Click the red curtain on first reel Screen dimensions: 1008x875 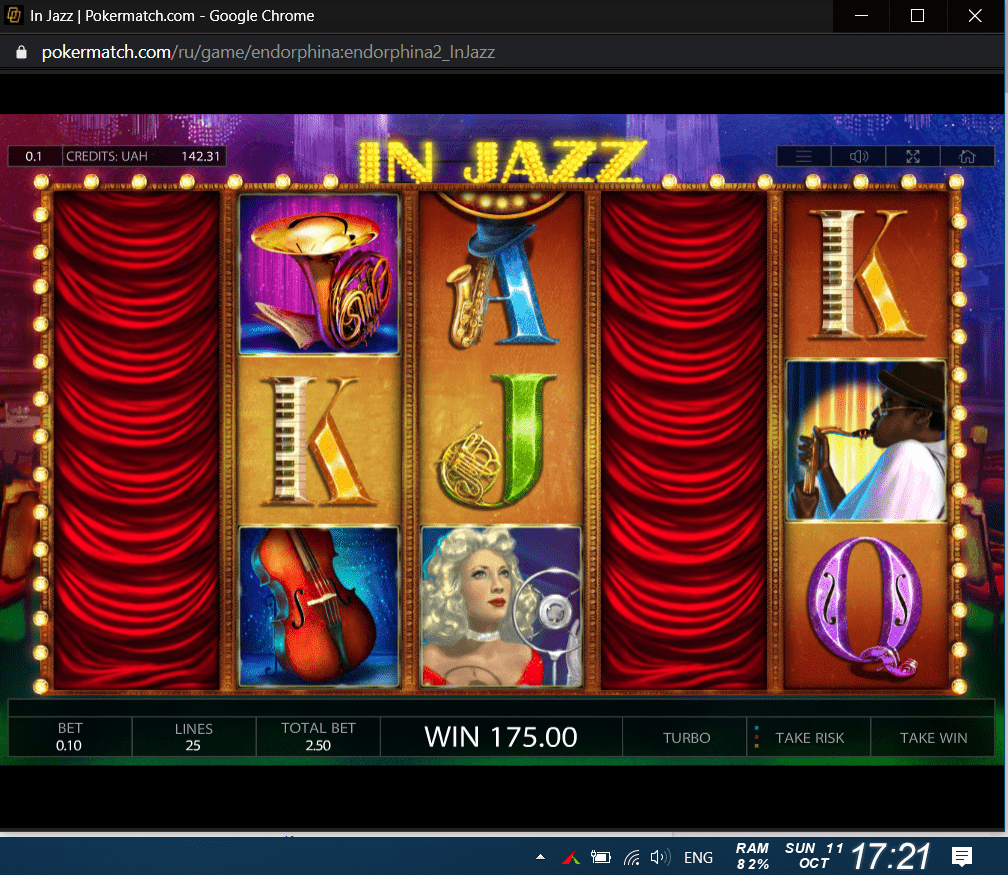coord(136,441)
